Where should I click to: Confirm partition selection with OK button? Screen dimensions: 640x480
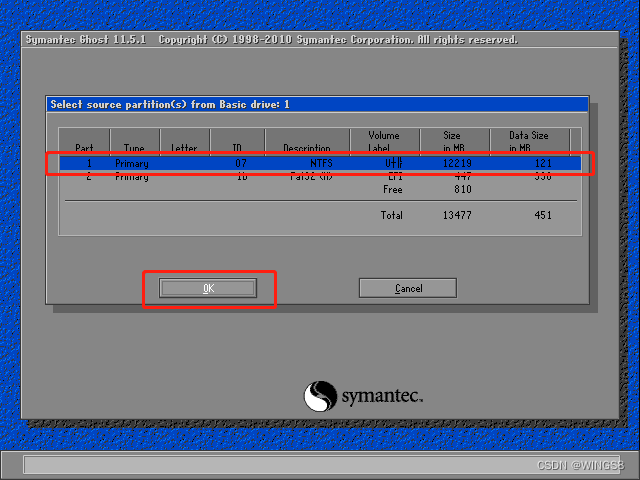(208, 288)
